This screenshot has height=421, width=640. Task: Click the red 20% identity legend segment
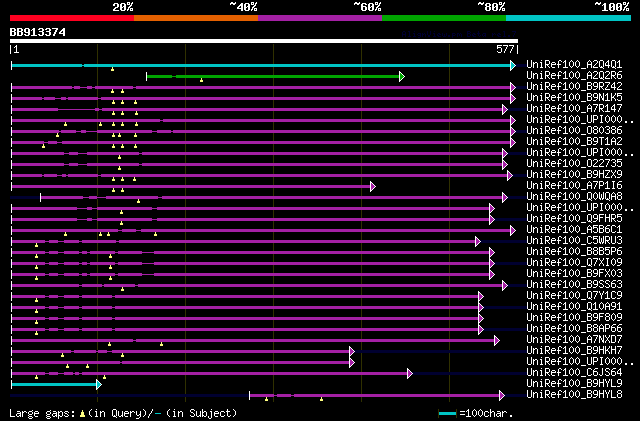(x=72, y=18)
